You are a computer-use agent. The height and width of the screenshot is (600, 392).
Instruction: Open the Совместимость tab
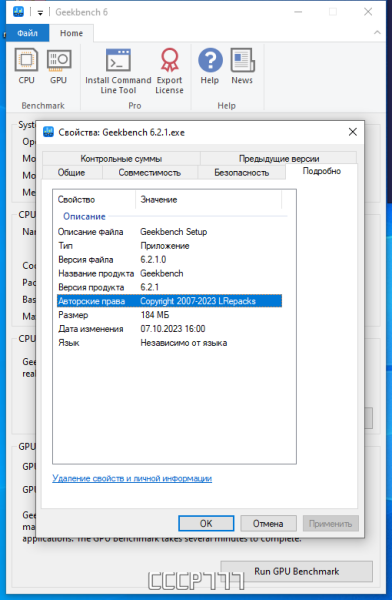pyautogui.click(x=150, y=173)
